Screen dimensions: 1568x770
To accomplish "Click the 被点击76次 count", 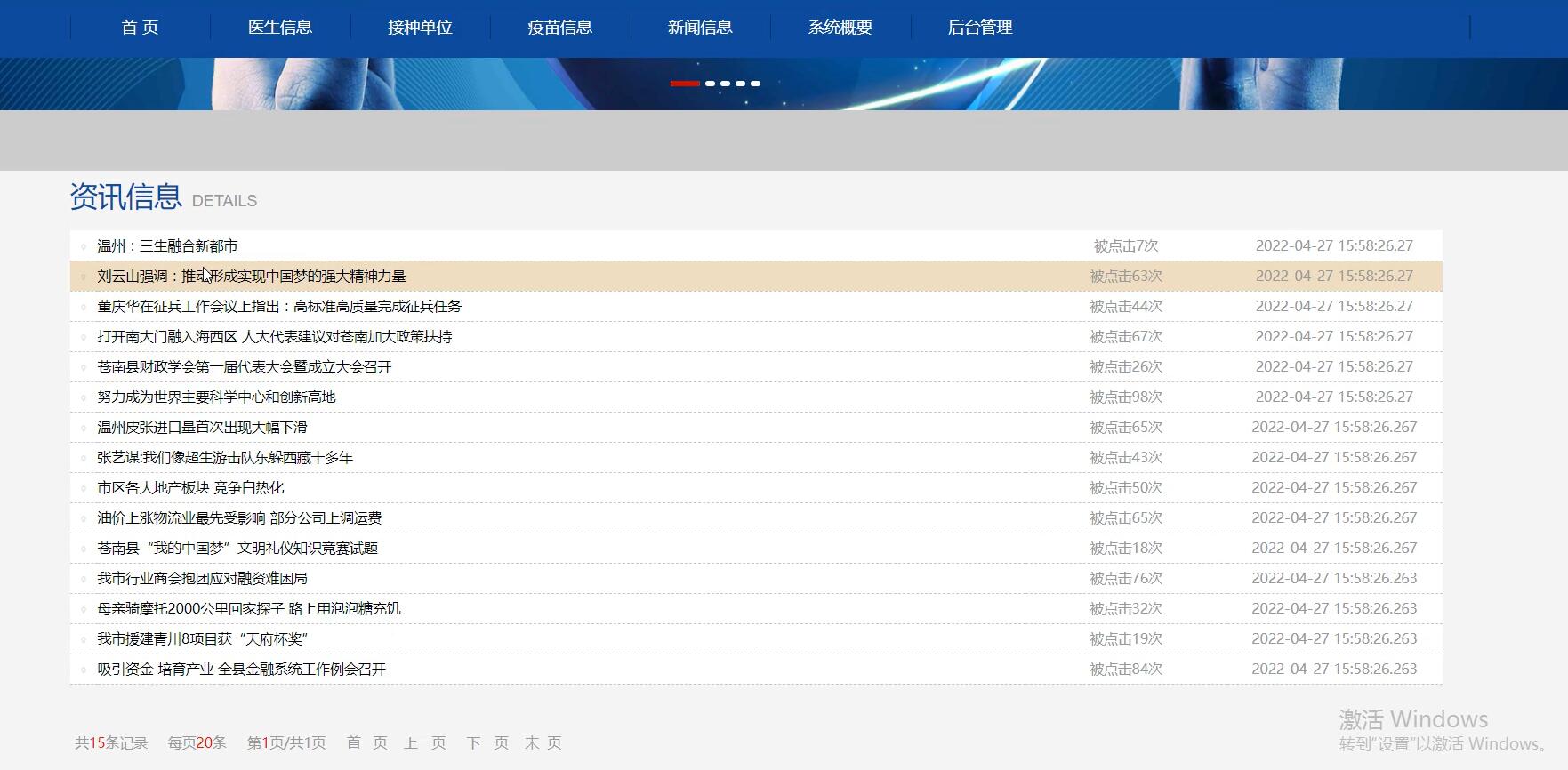I will (x=1126, y=579).
